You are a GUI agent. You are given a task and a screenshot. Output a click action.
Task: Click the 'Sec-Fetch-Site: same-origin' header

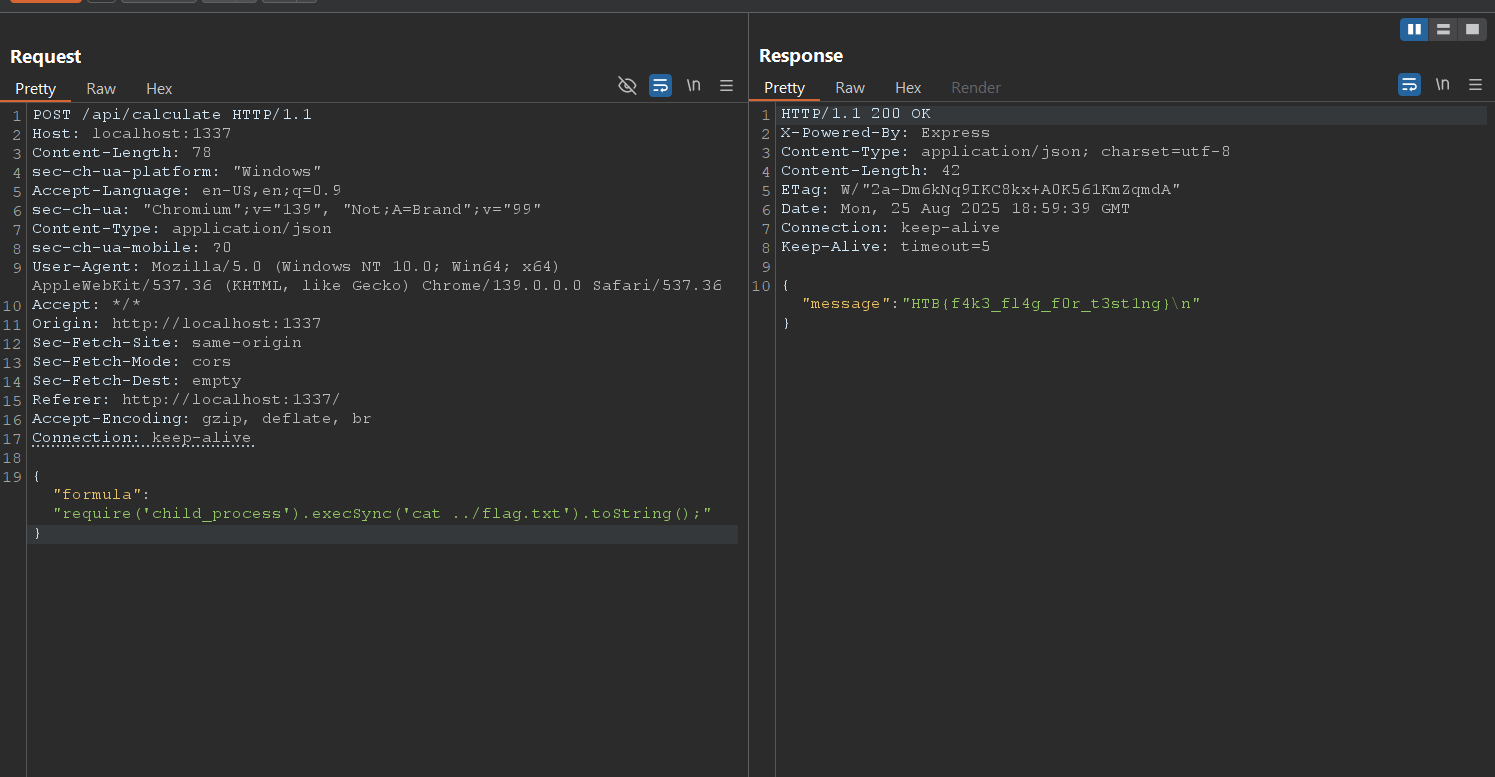[x=167, y=343]
